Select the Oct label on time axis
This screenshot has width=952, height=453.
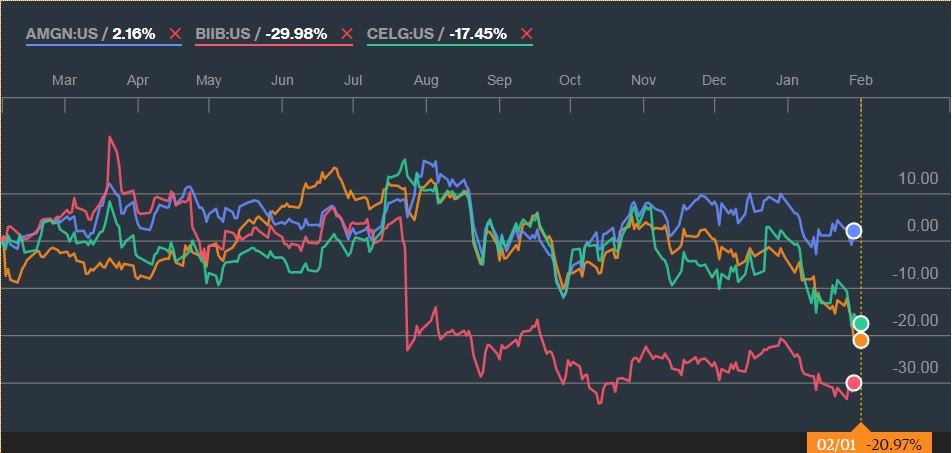click(570, 79)
